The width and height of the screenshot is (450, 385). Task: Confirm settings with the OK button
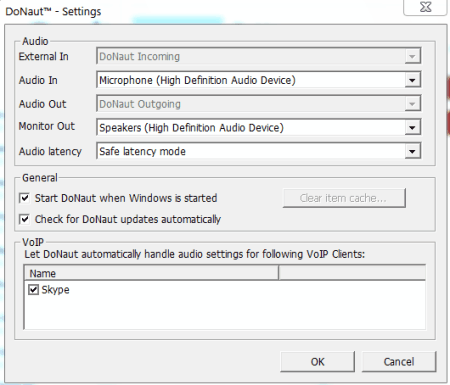point(317,362)
